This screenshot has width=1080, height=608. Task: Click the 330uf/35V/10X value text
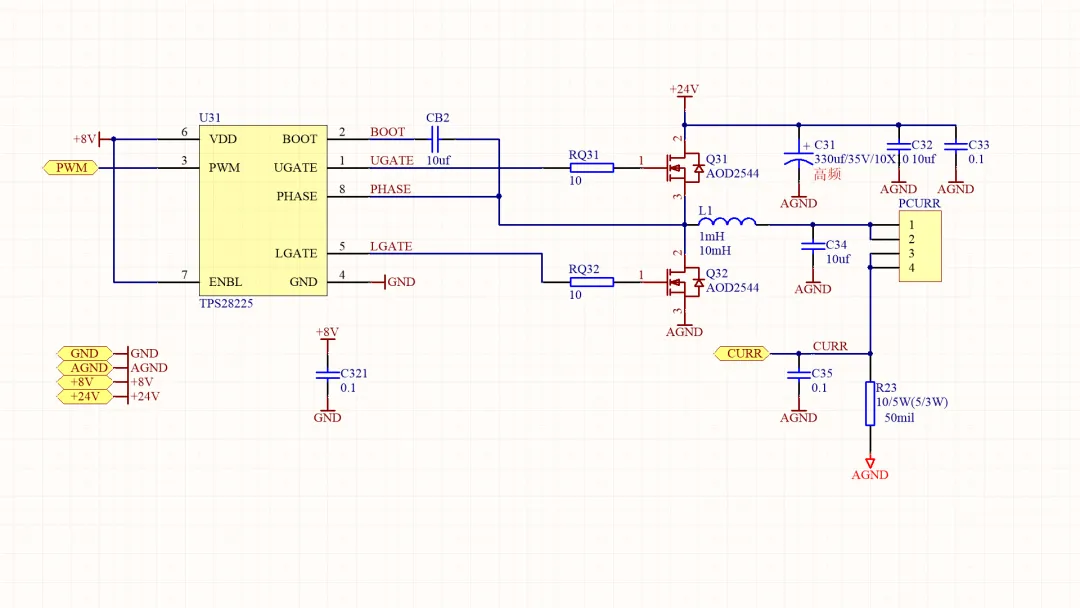pyautogui.click(x=855, y=159)
